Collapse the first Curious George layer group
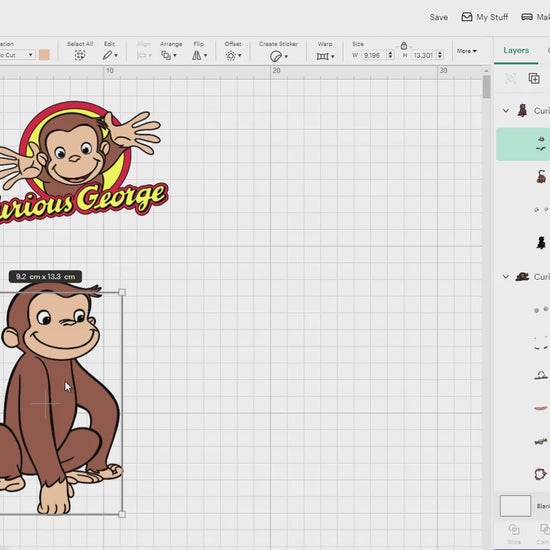 (505, 110)
